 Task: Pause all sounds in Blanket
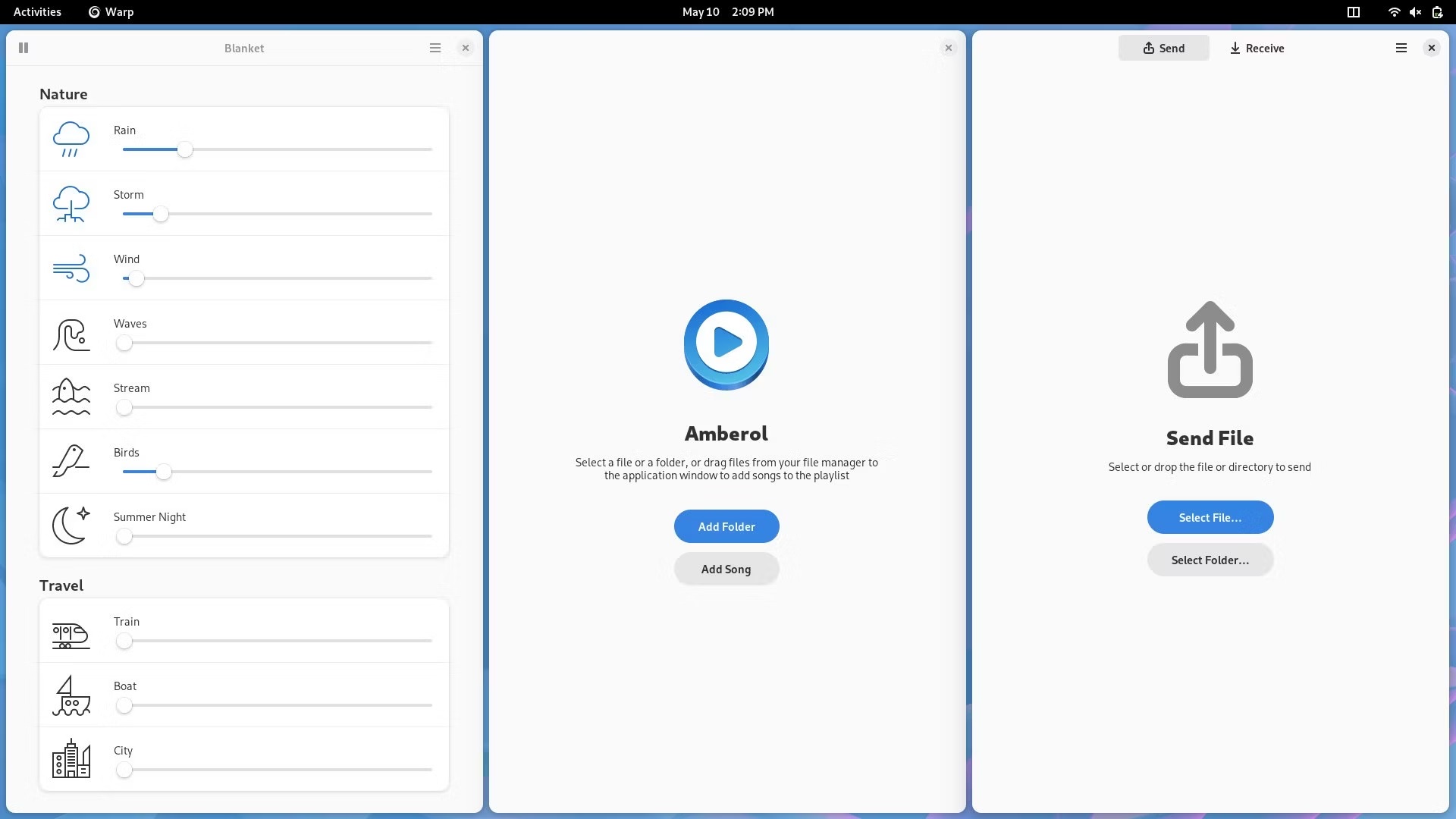[x=24, y=48]
